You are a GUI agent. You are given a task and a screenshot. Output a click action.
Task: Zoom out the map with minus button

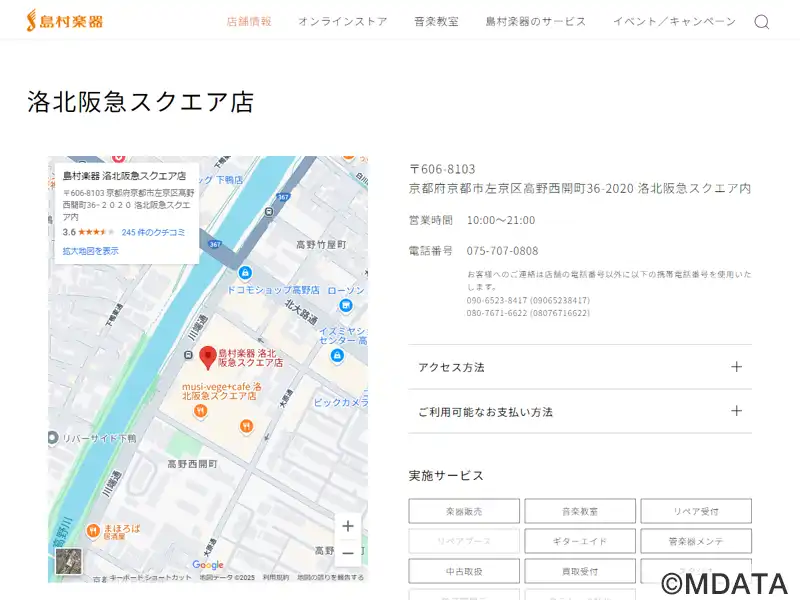pyautogui.click(x=348, y=553)
